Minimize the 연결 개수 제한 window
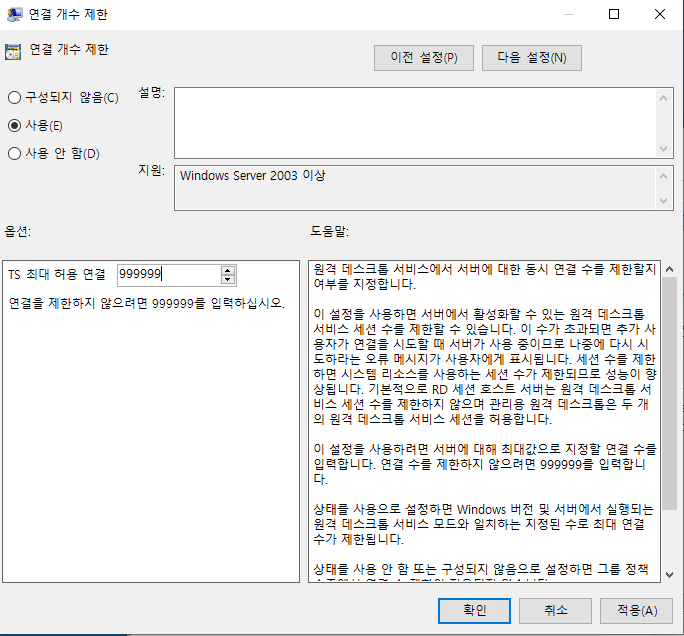This screenshot has width=684, height=636. (x=568, y=14)
